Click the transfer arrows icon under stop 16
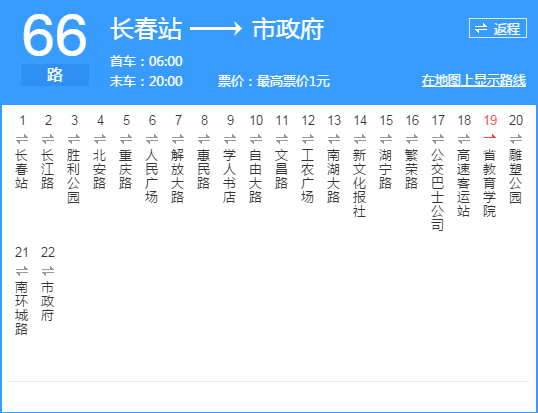This screenshot has height=413, width=538. pyautogui.click(x=412, y=139)
